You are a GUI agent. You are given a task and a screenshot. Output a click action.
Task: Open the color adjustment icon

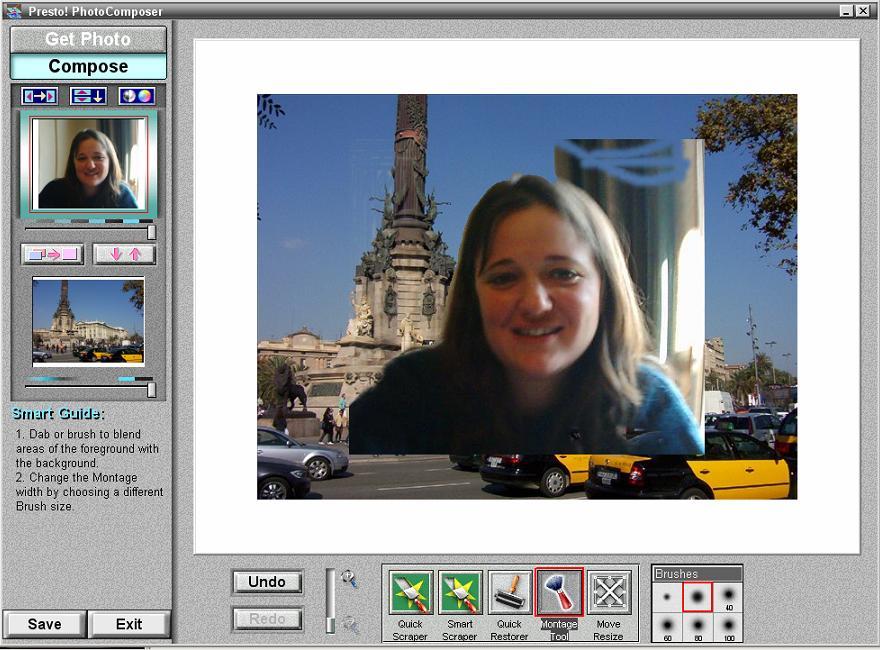pyautogui.click(x=137, y=96)
